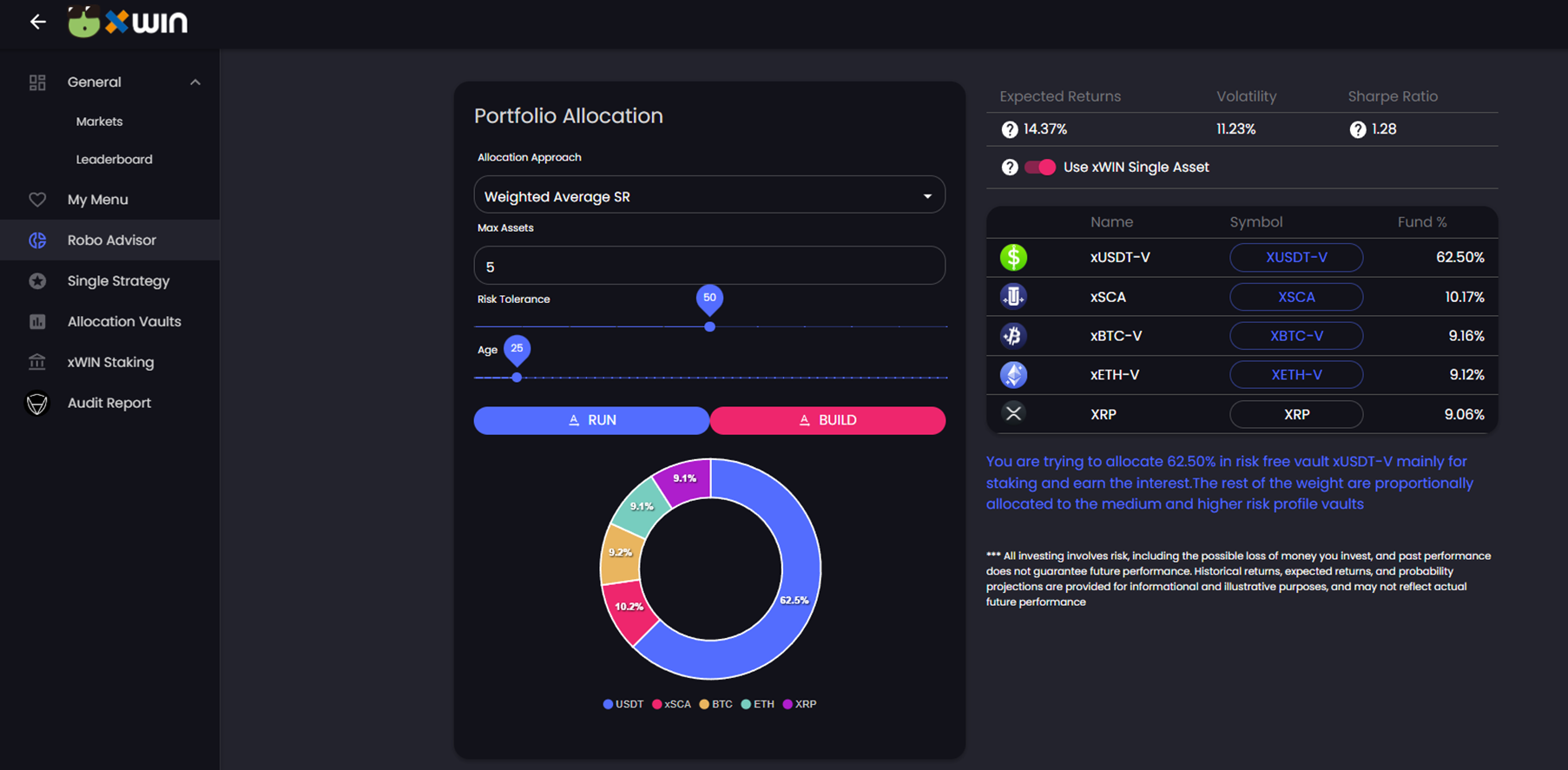The image size is (1568, 770).
Task: Click the xUSDT-V green dollar icon
Action: click(1013, 258)
